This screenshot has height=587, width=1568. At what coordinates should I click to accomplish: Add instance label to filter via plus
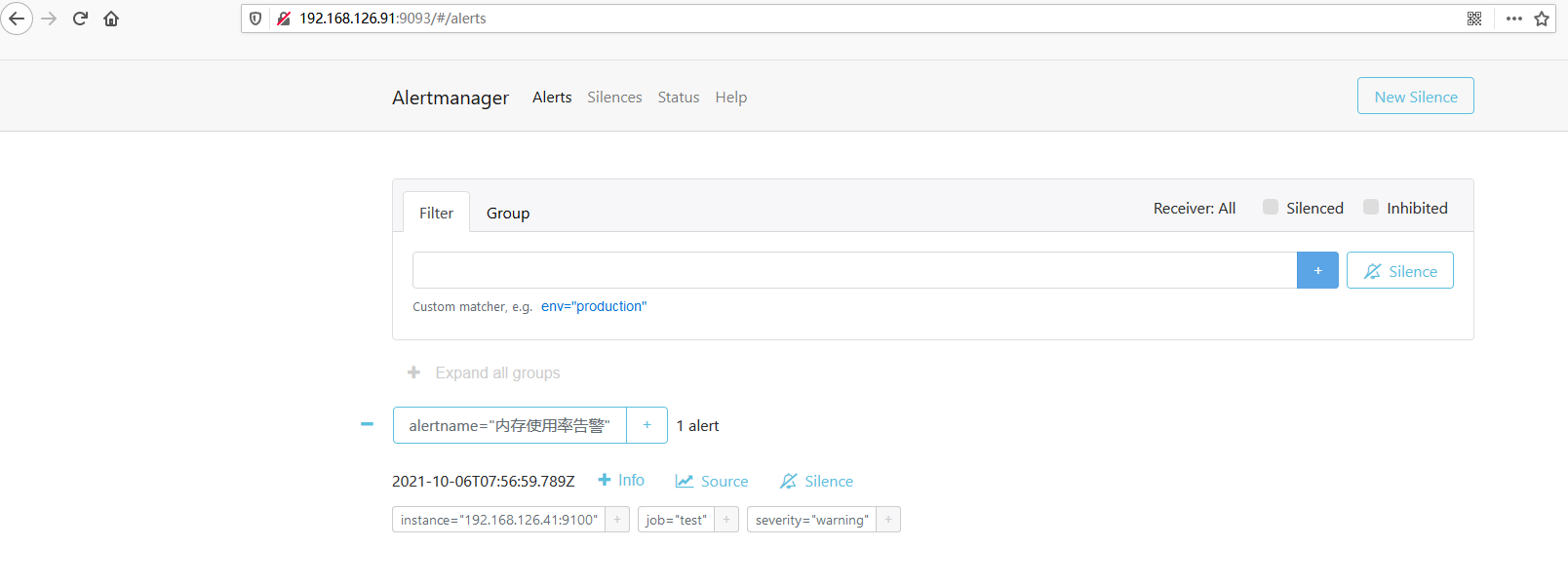pyautogui.click(x=617, y=520)
